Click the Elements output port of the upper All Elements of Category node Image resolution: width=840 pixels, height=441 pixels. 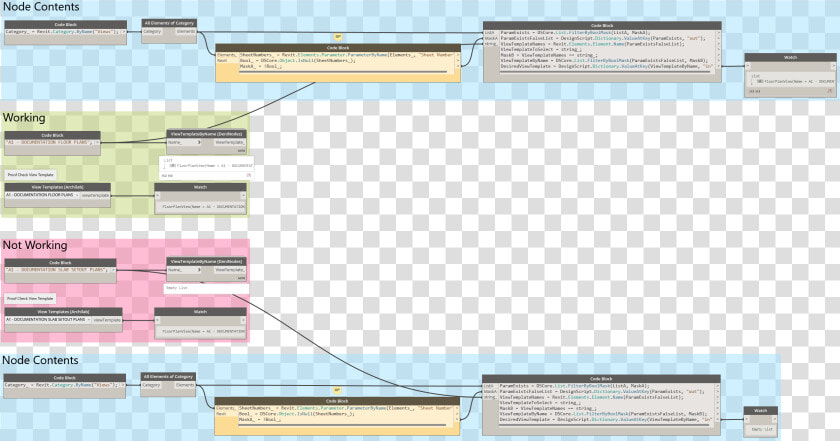(186, 32)
